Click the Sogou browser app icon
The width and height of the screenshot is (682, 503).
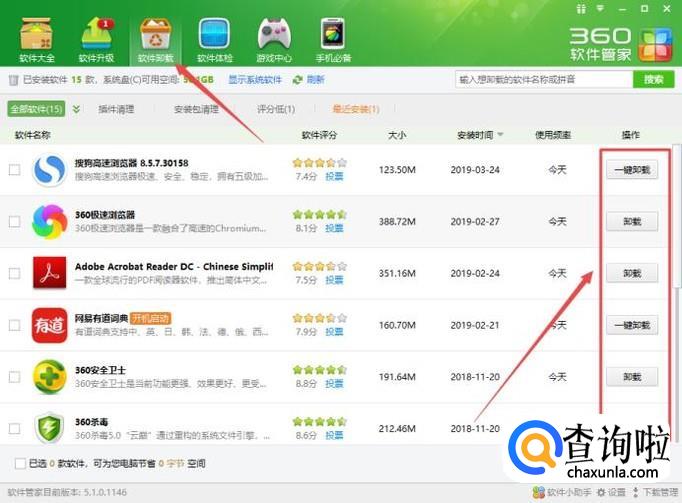[50, 170]
